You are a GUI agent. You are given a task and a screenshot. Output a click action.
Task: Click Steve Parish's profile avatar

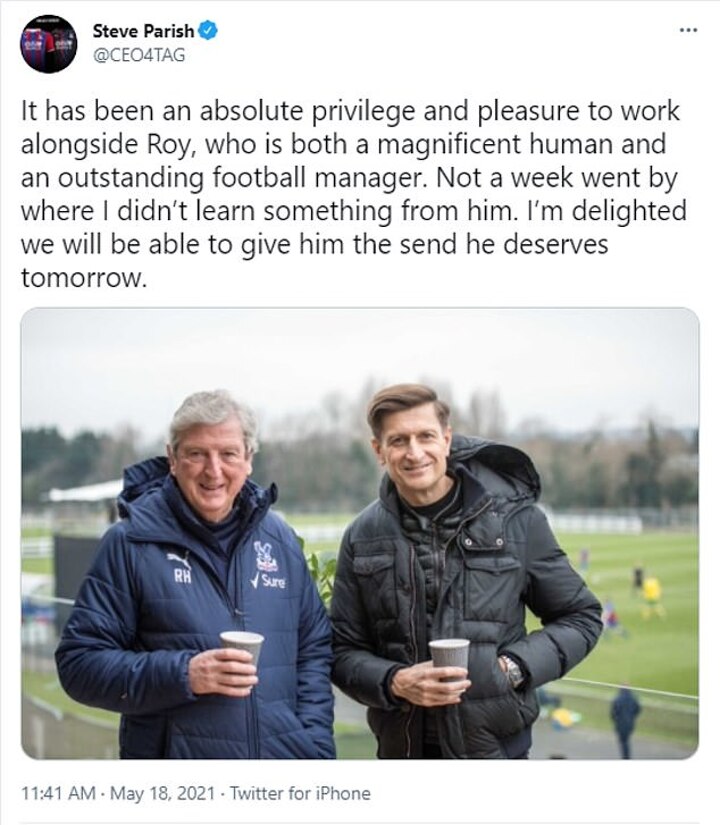coord(49,44)
